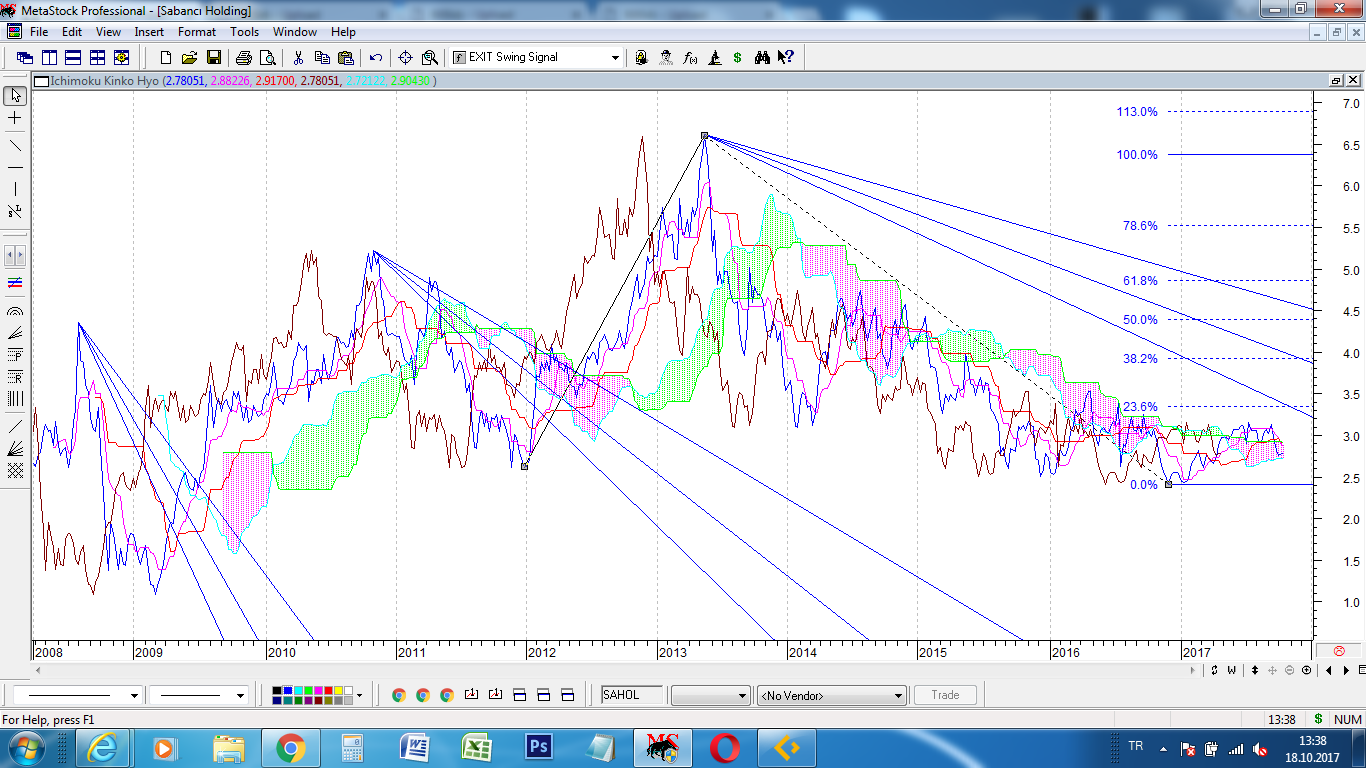This screenshot has height=768, width=1366.
Task: Select the horizontal line drawing tool
Action: coord(16,167)
